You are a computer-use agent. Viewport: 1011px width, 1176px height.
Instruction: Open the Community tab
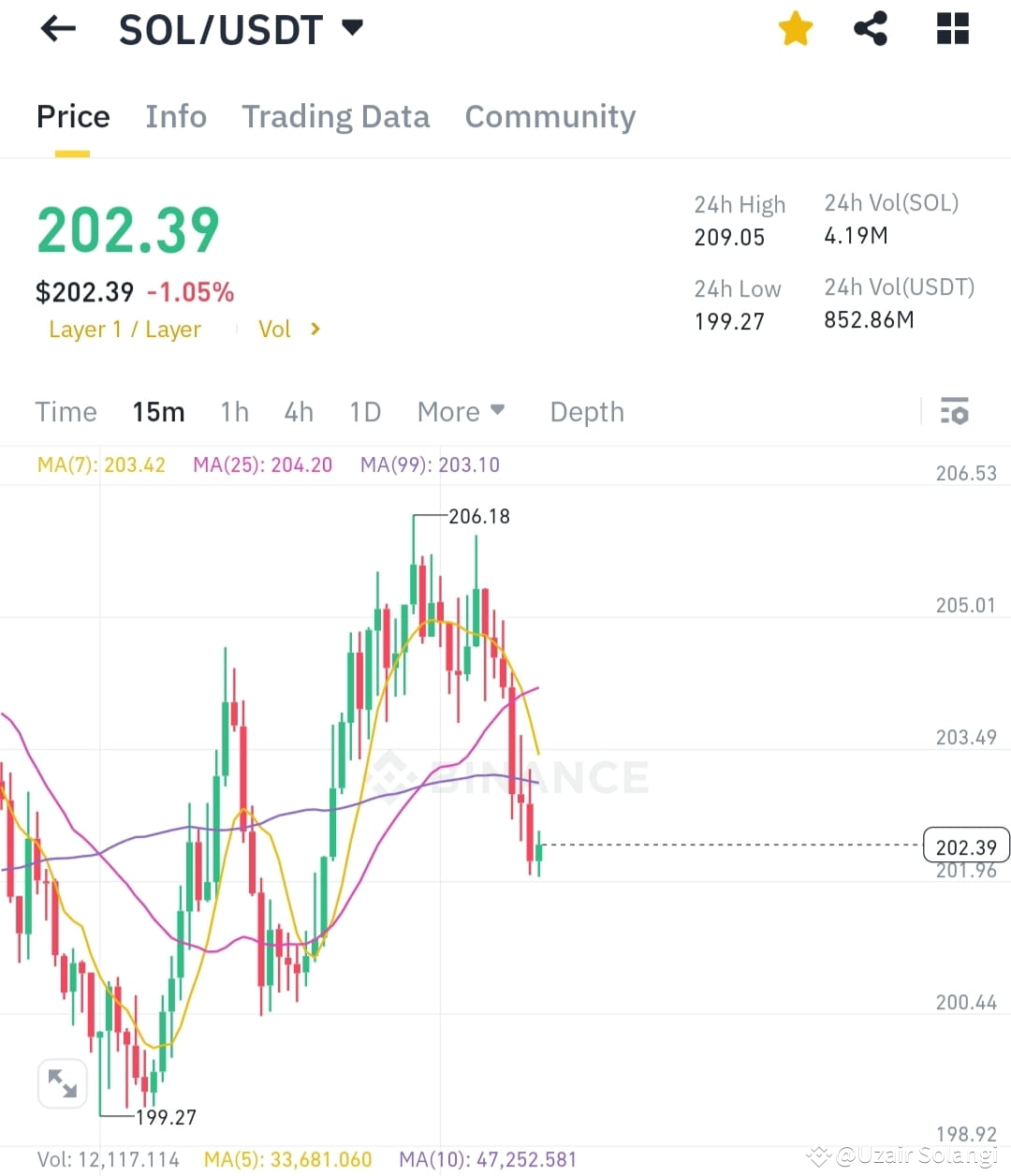pyautogui.click(x=549, y=116)
